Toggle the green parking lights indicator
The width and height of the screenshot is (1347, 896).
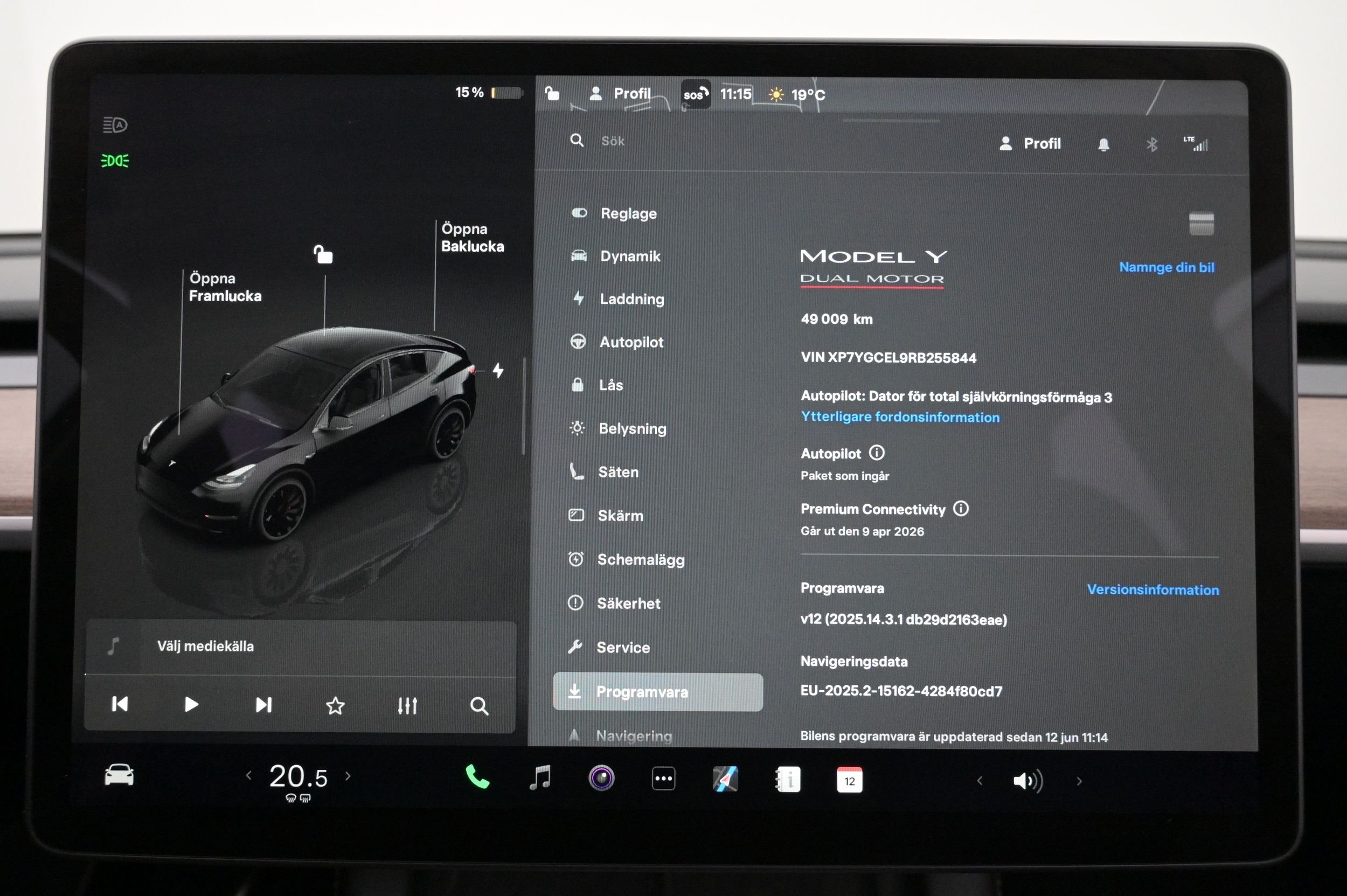[115, 161]
